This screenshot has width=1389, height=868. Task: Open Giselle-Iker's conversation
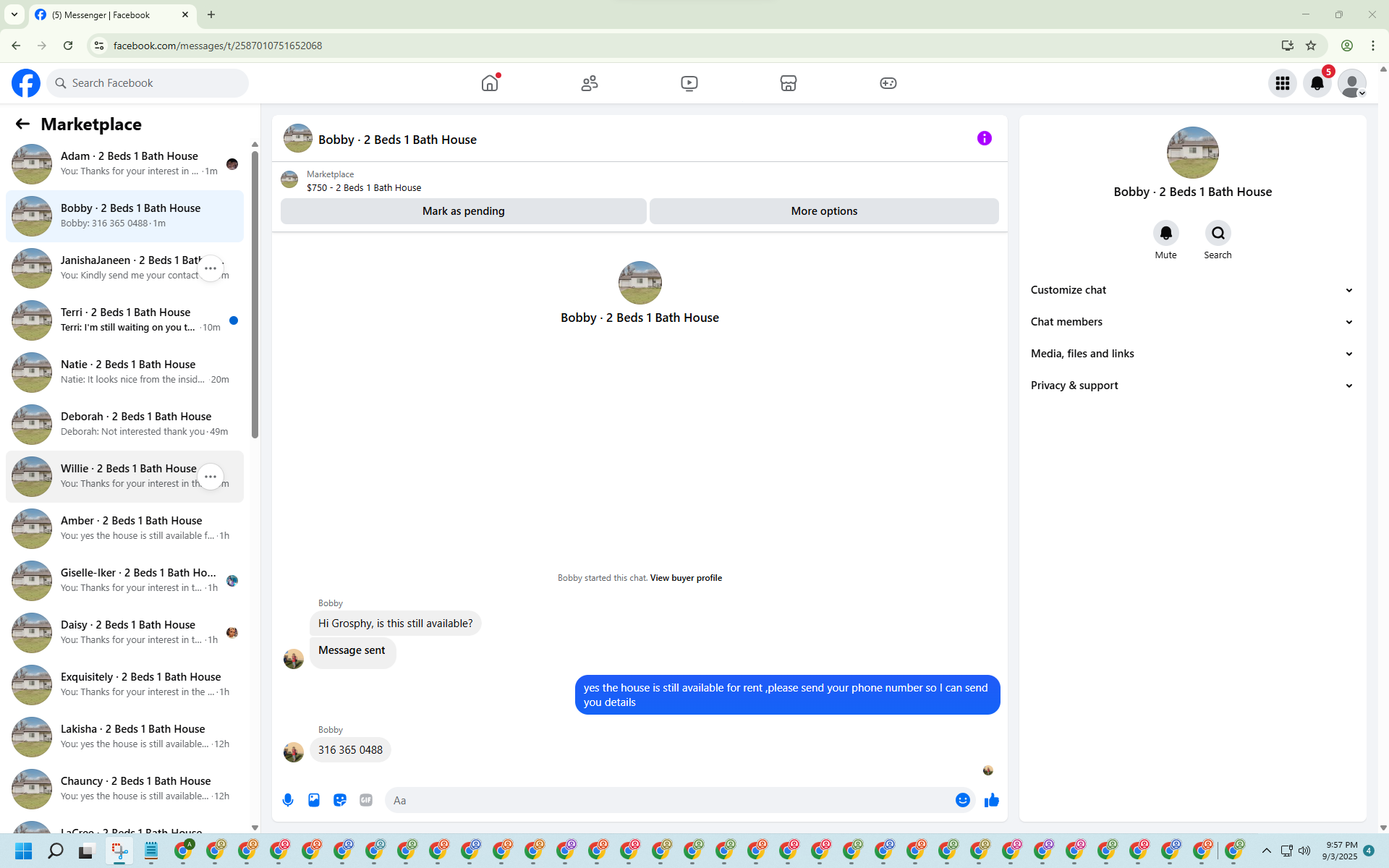(x=124, y=581)
